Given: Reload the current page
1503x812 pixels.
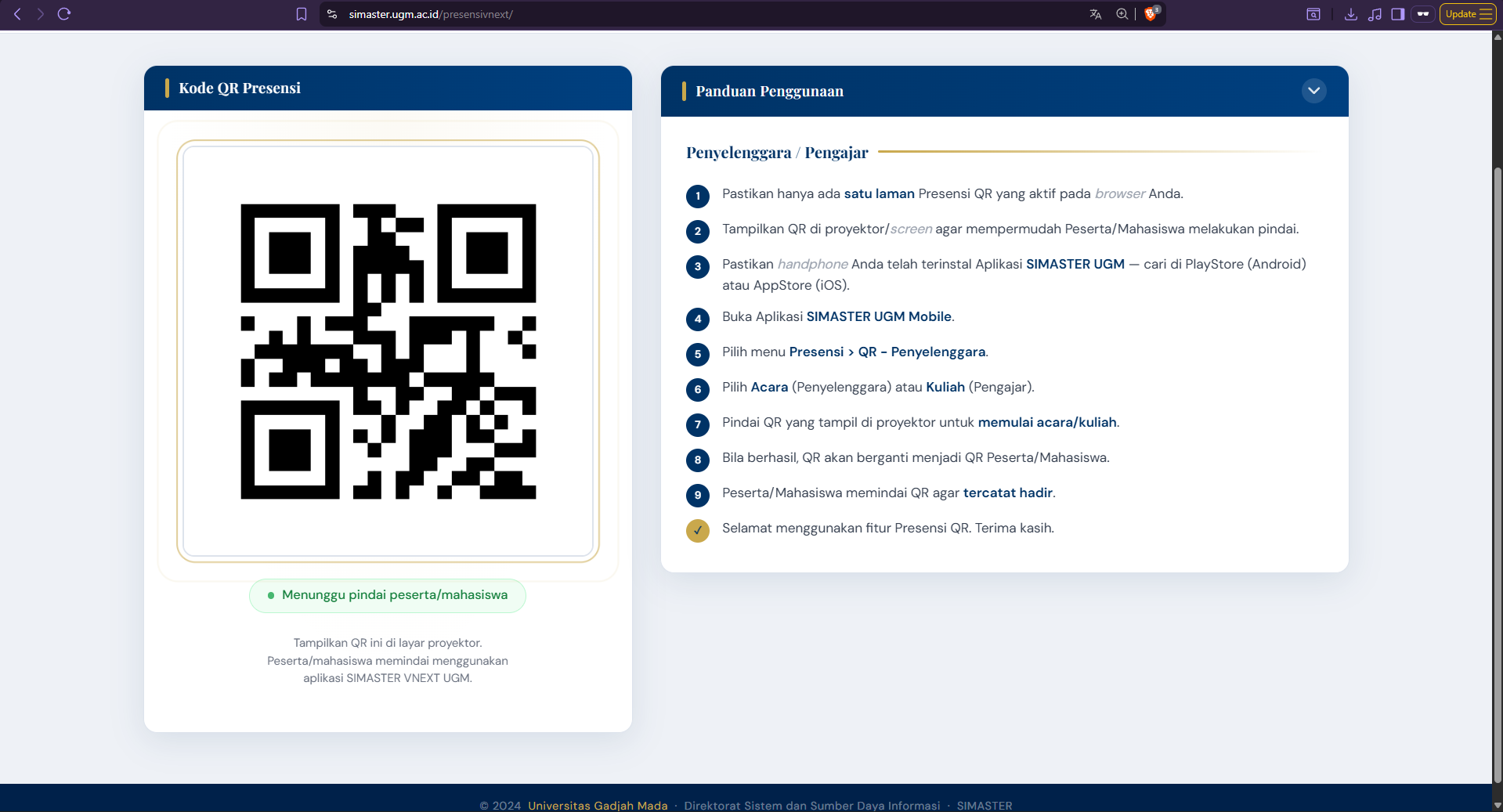Looking at the screenshot, I should 64,14.
